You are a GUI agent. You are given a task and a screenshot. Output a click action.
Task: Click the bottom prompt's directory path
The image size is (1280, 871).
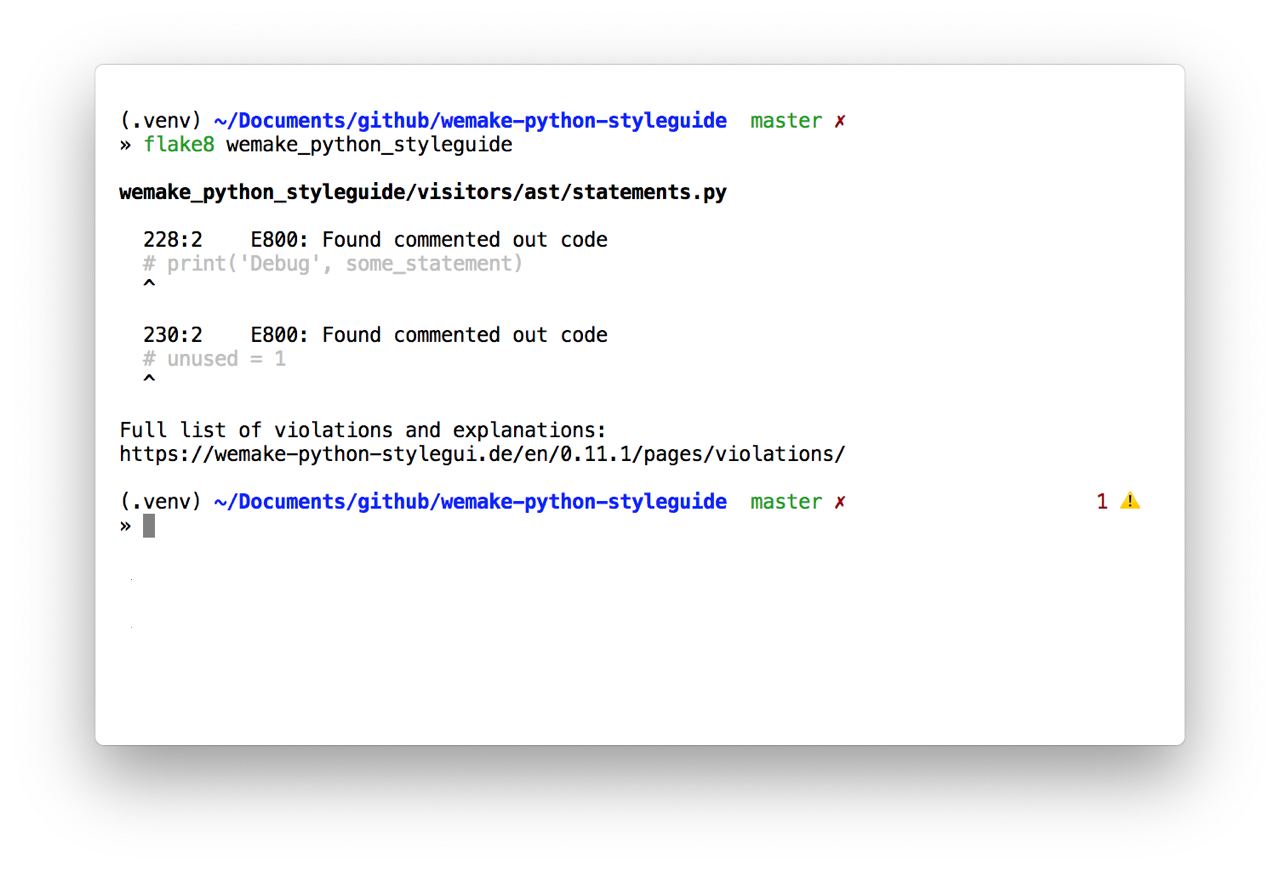470,502
